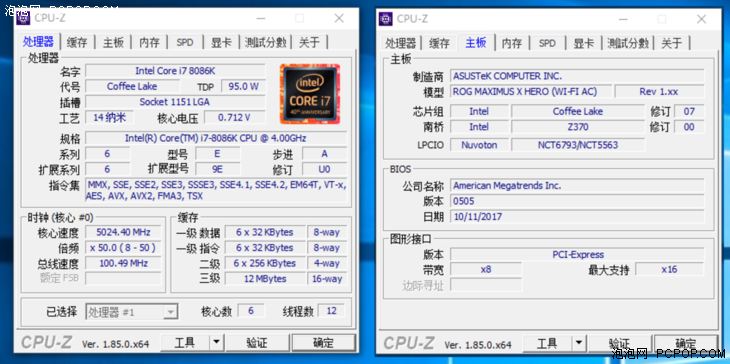Image resolution: width=730 pixels, height=364 pixels.
Task: Click the PCI-Express graphics interface version field
Action: pos(577,255)
